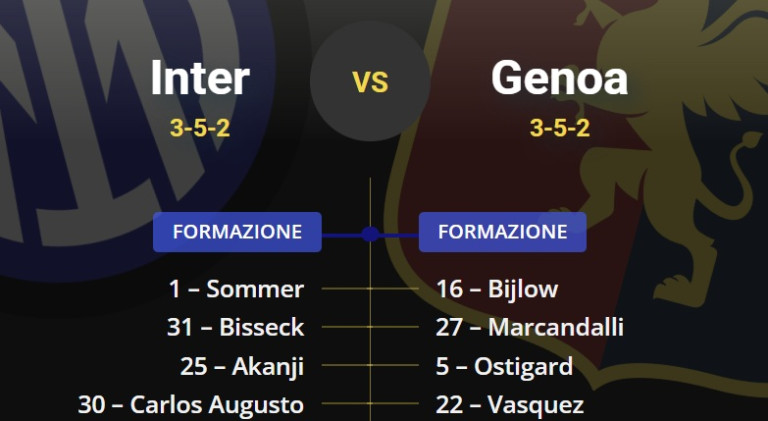The image size is (768, 421).
Task: Pick player 22 – Vasquez
Action: click(x=510, y=405)
